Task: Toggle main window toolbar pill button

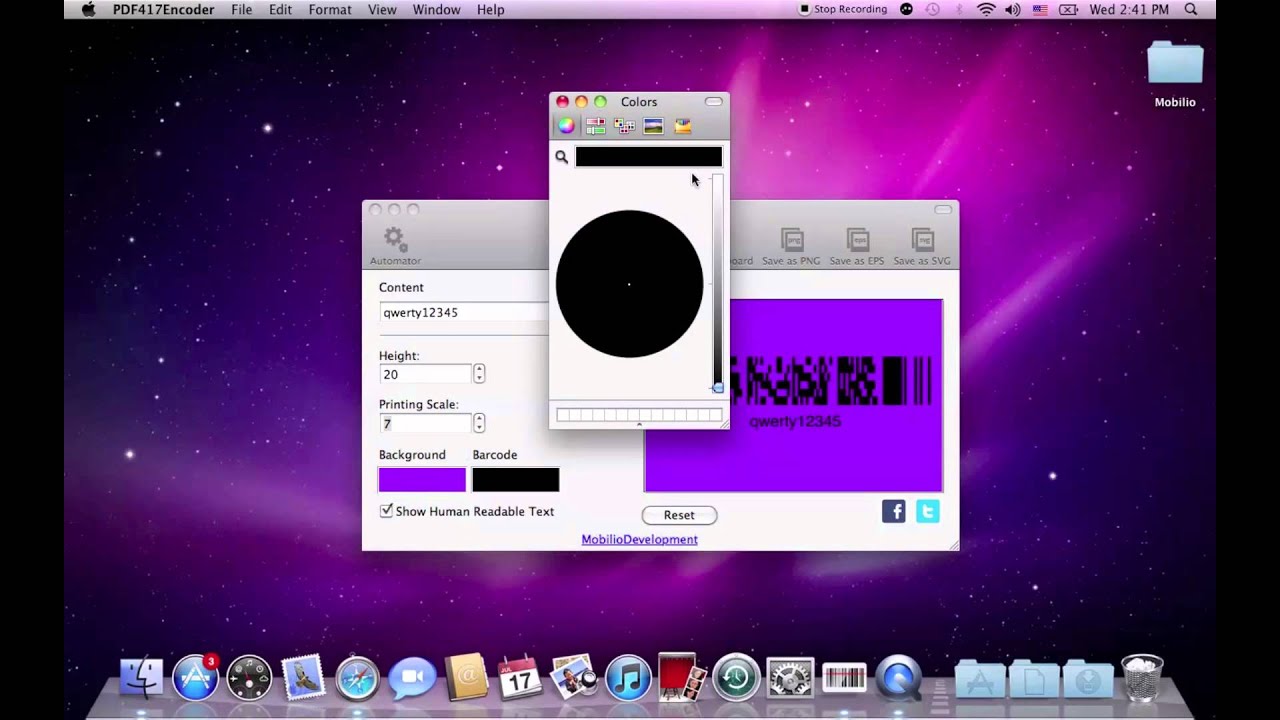Action: point(943,210)
